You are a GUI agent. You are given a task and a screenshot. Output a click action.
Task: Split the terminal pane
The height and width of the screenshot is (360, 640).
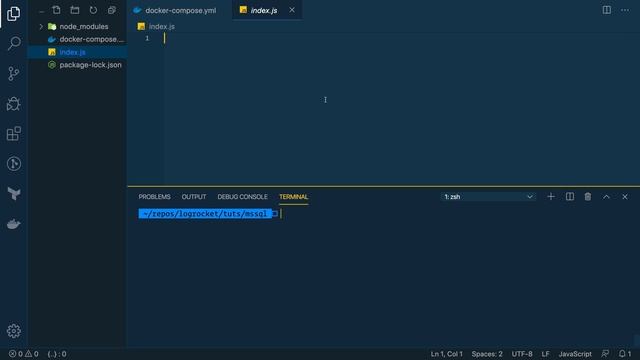click(570, 197)
